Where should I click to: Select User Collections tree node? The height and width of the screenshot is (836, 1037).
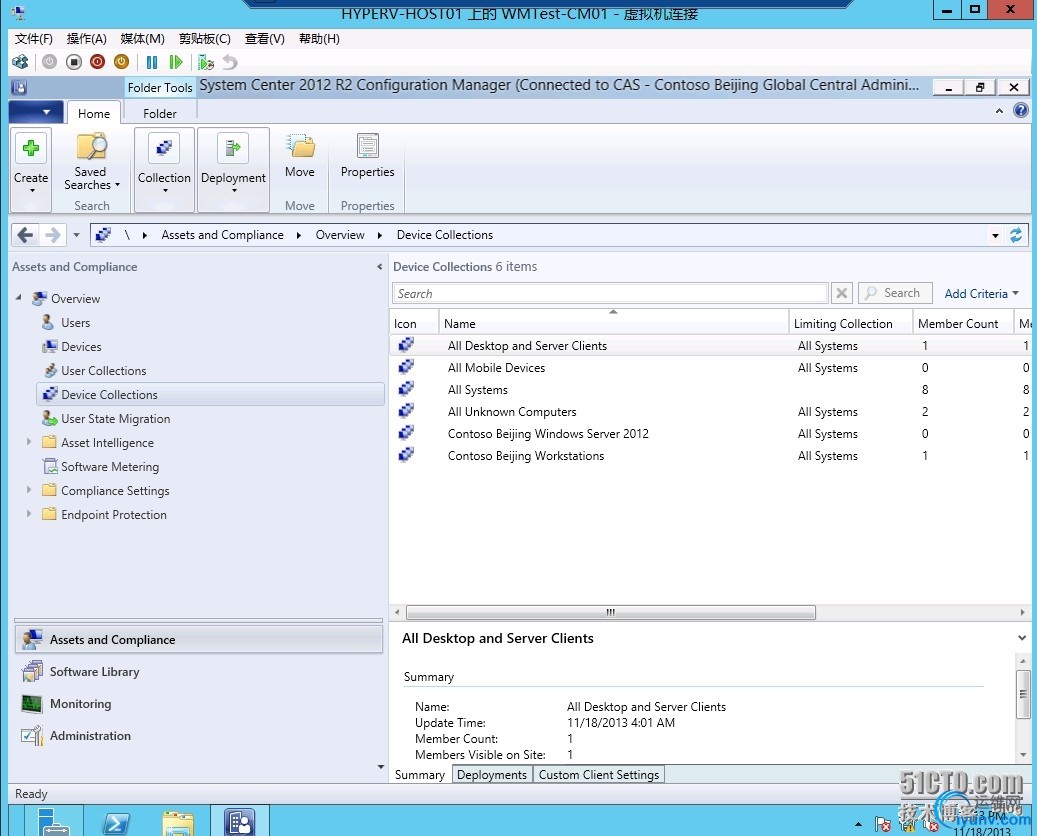click(104, 370)
